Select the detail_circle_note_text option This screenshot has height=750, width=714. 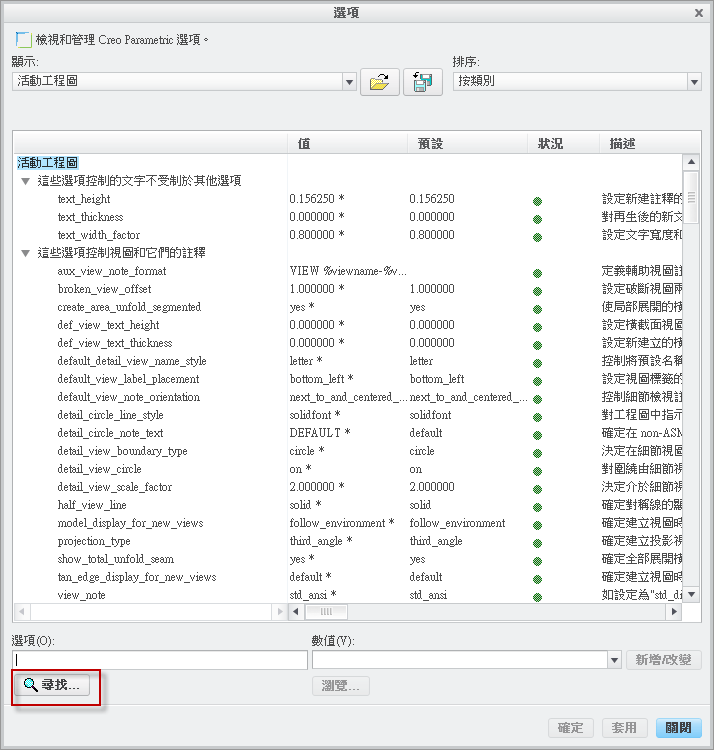coord(110,433)
